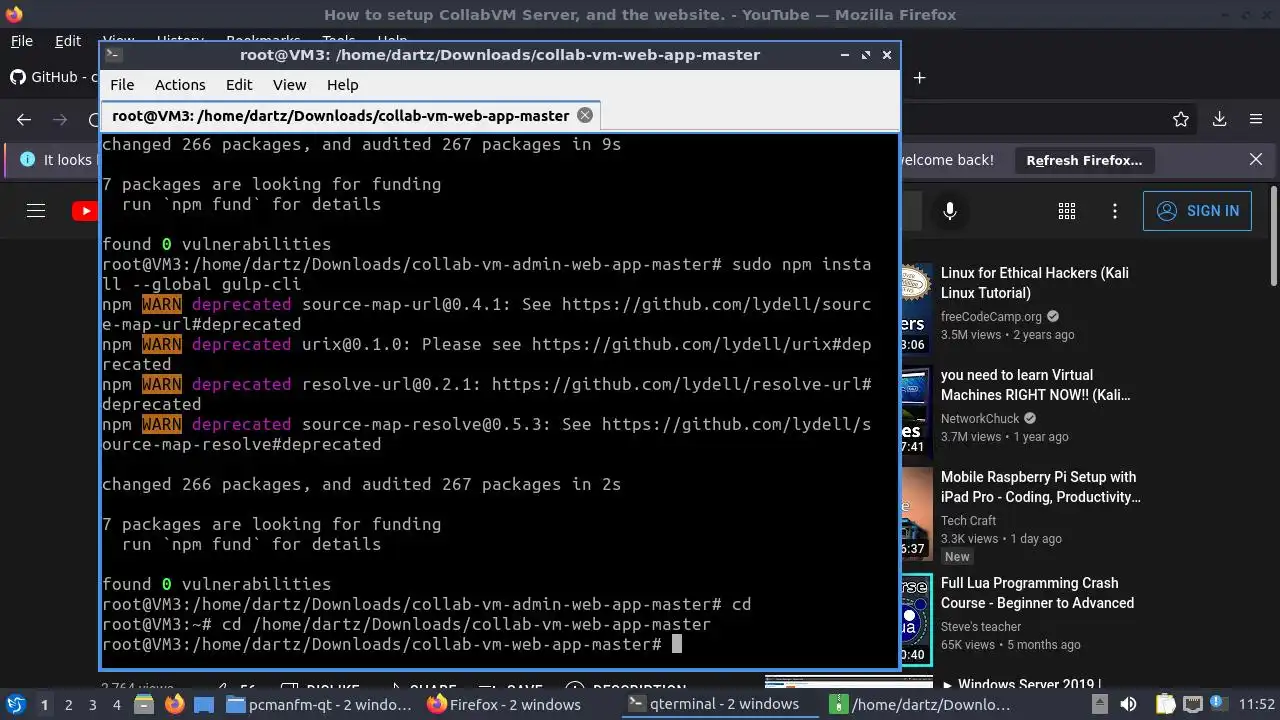Open the qterminal Edit menu
The width and height of the screenshot is (1280, 720).
(239, 85)
